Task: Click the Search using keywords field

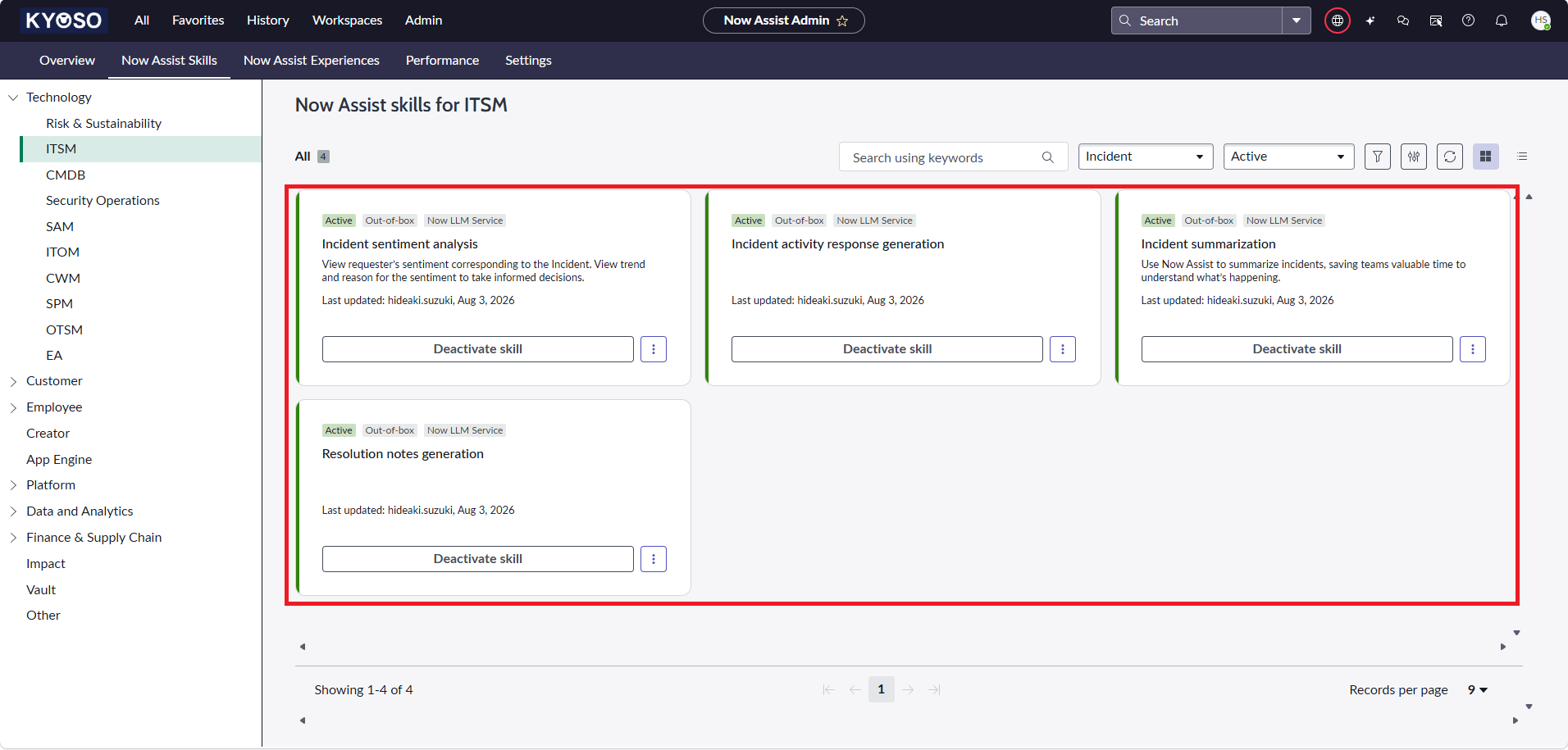Action: (953, 157)
